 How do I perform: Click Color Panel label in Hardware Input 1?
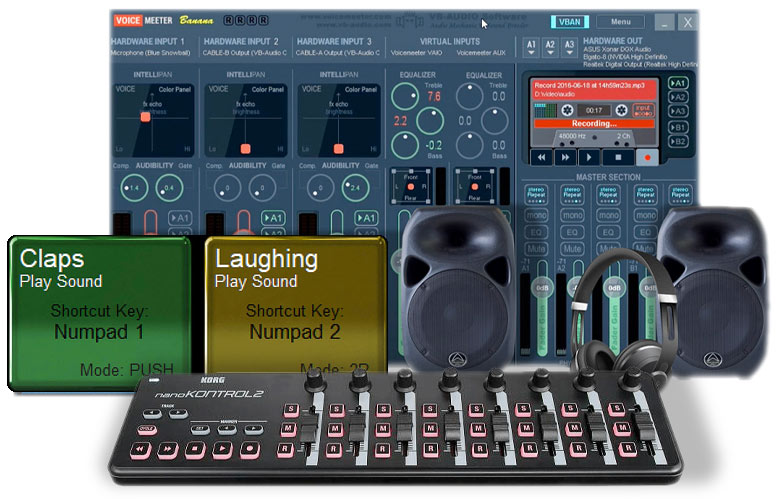[174, 90]
